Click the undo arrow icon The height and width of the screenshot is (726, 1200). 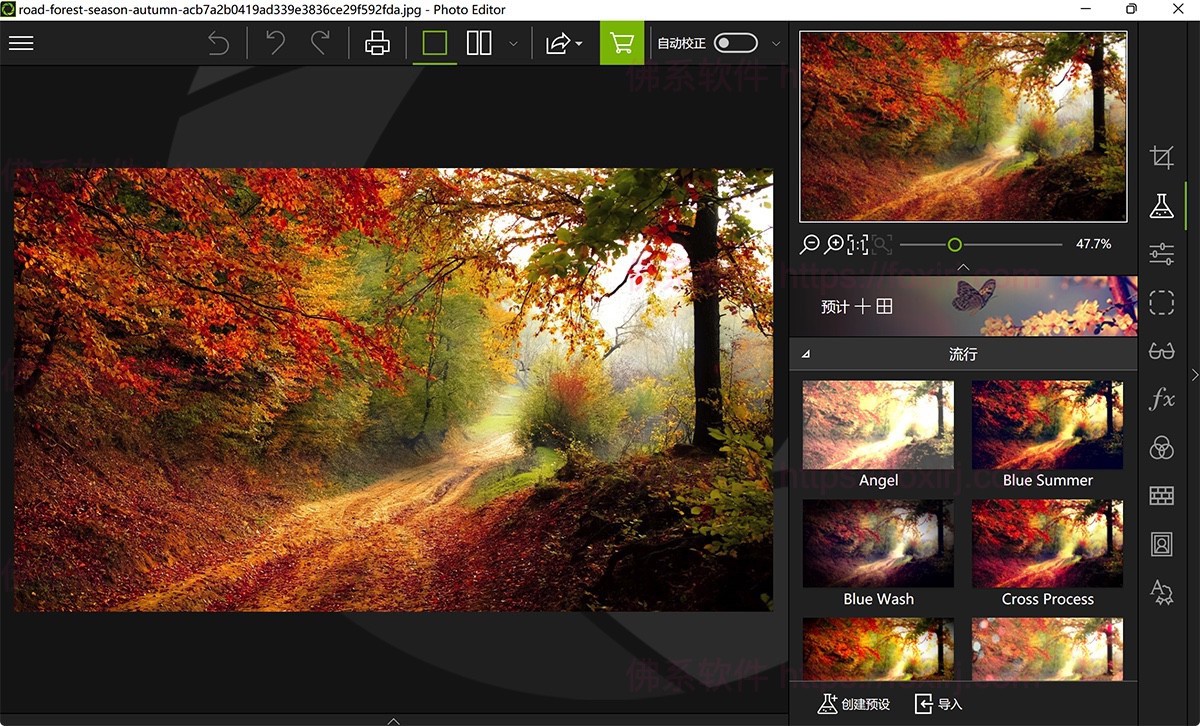pos(218,43)
